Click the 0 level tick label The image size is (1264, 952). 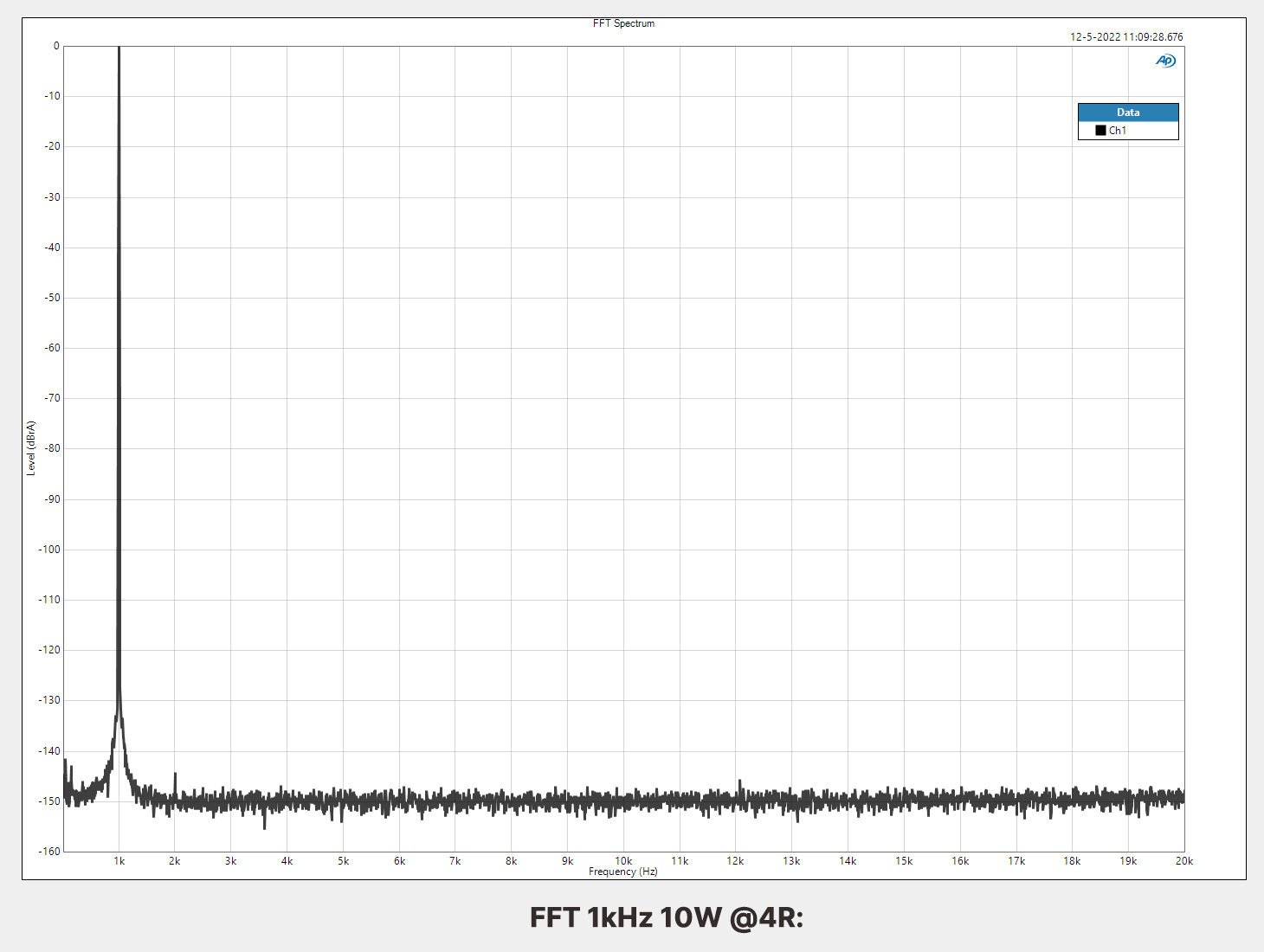tap(56, 46)
